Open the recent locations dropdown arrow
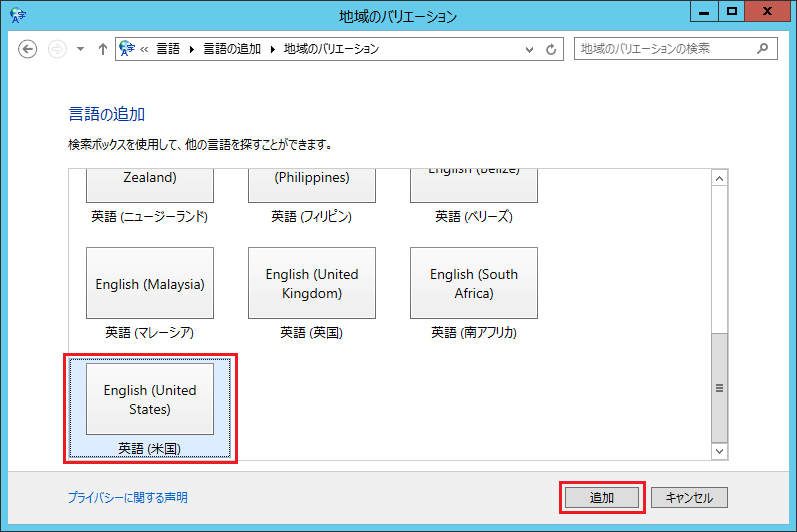Viewport: 797px width, 532px height. point(80,49)
